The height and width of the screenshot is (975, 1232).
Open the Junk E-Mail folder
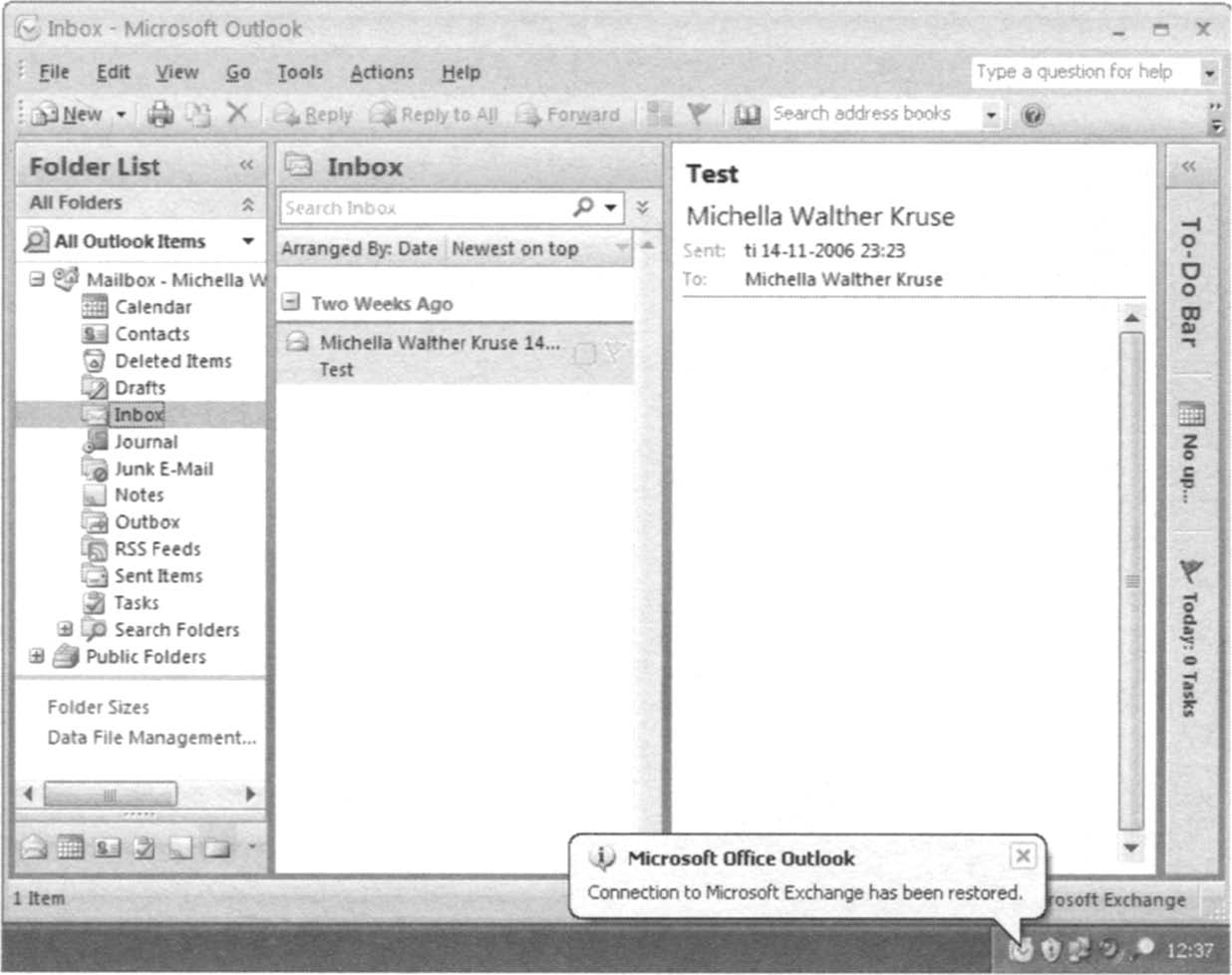pyautogui.click(x=163, y=469)
